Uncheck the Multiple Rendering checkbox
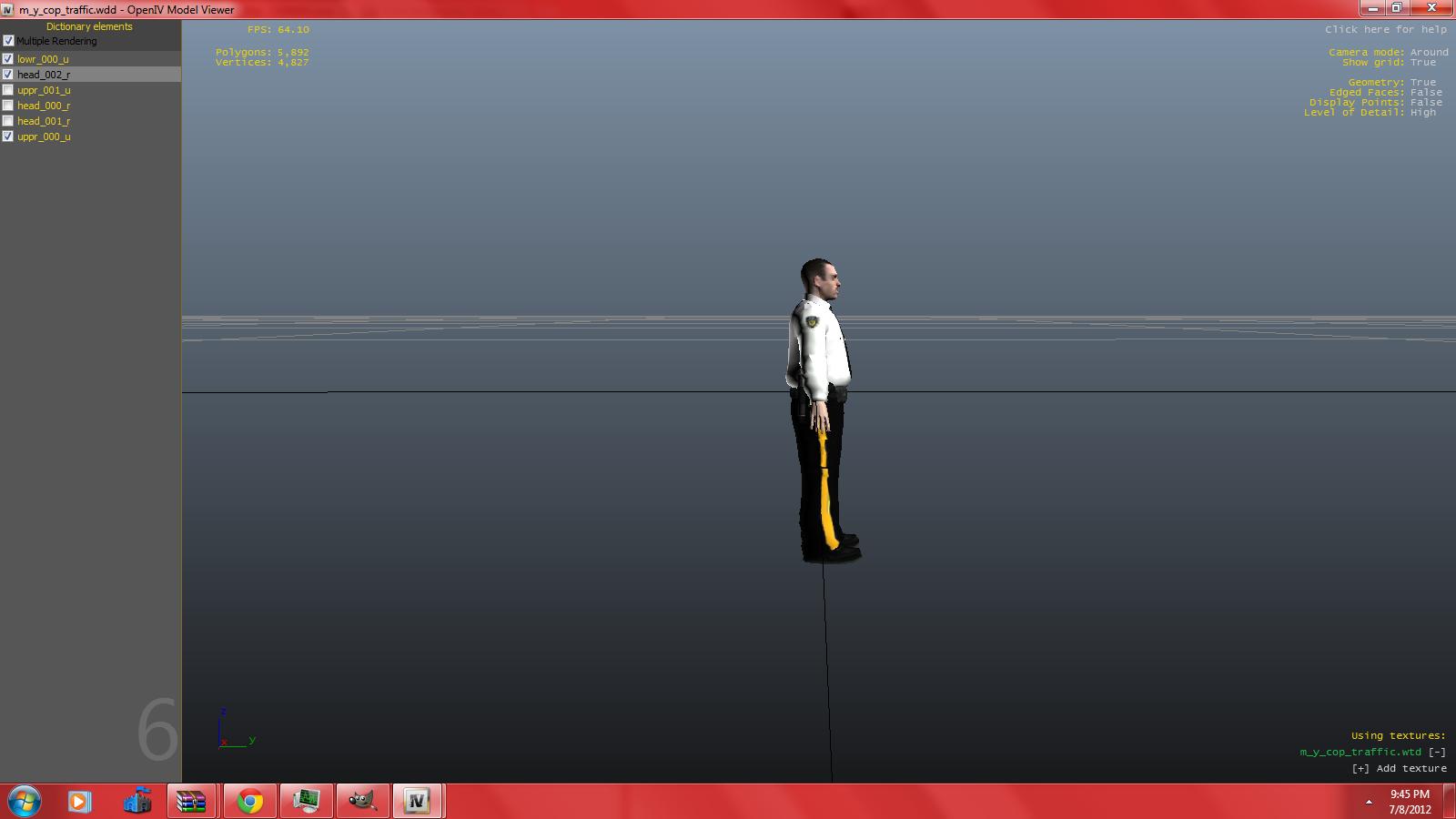The image size is (1456, 819). point(8,41)
